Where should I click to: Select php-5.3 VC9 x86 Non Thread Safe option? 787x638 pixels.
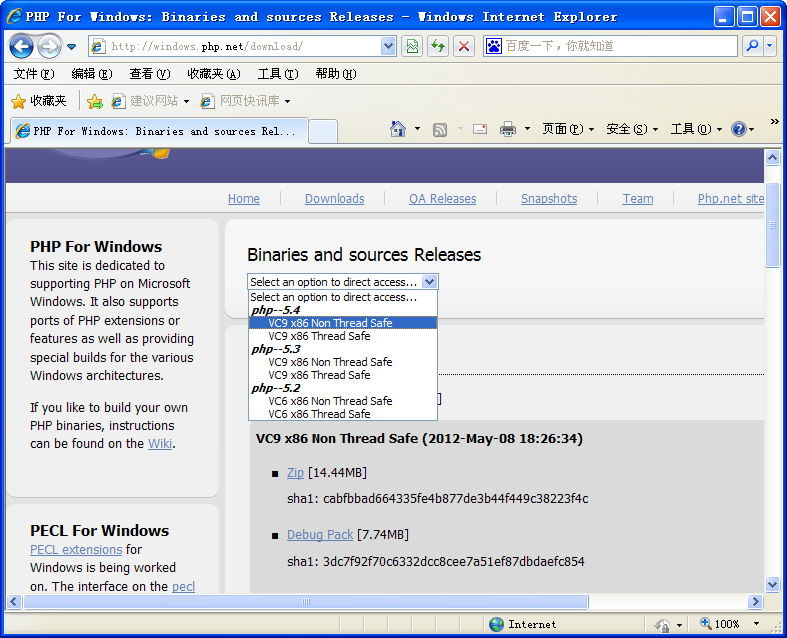(x=343, y=362)
